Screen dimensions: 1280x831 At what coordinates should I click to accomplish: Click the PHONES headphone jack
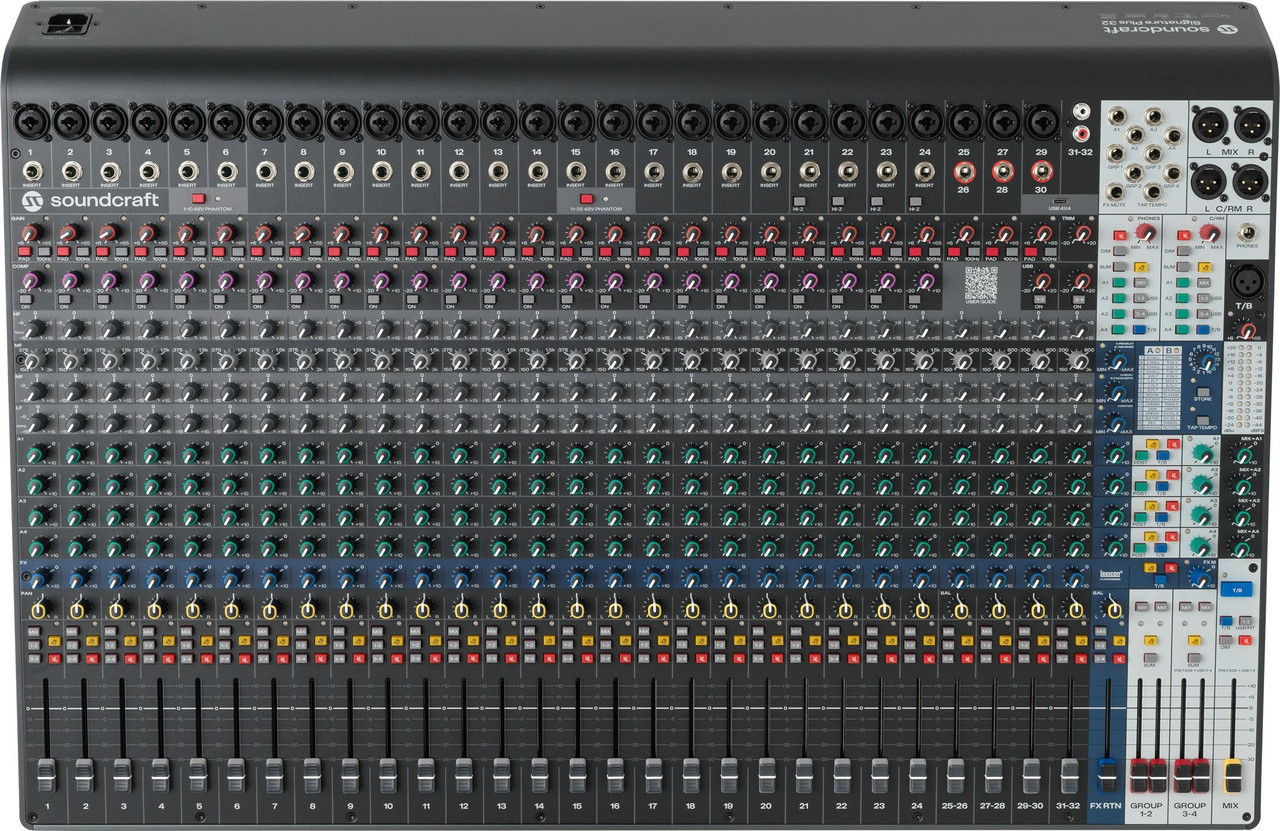(x=1247, y=233)
